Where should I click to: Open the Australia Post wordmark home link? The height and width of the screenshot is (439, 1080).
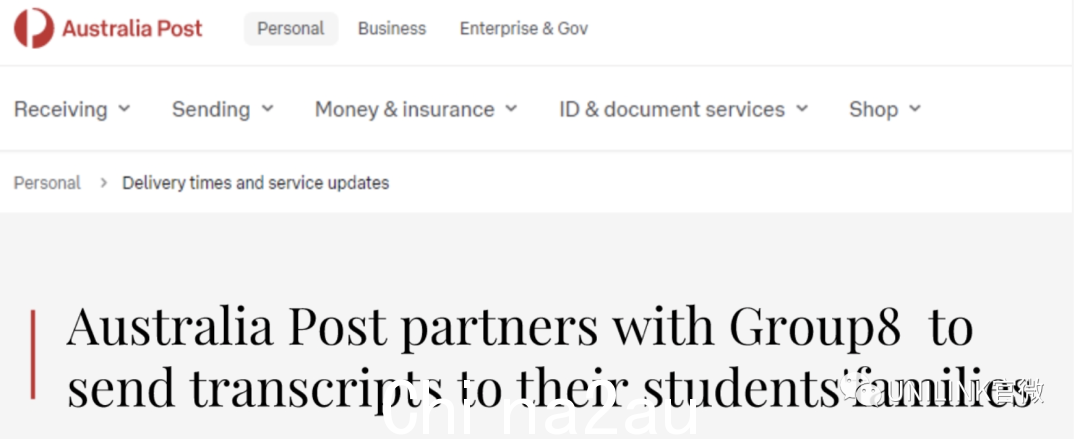[x=132, y=28]
